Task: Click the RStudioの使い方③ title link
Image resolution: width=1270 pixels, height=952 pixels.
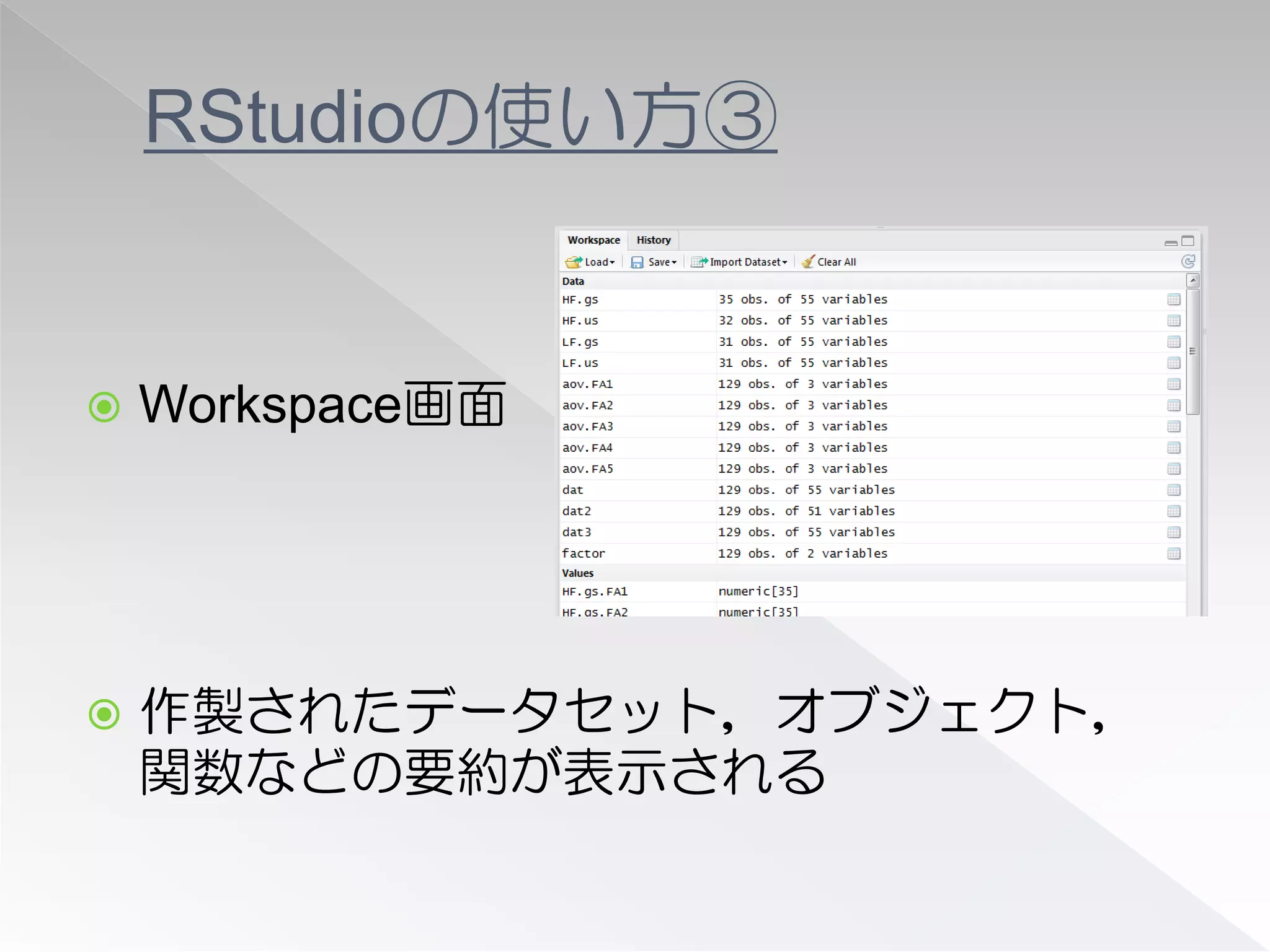Action: tap(460, 117)
